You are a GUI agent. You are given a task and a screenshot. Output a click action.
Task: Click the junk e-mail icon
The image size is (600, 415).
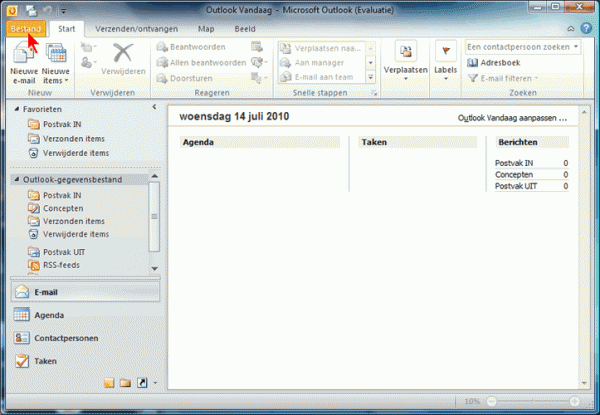[88, 62]
